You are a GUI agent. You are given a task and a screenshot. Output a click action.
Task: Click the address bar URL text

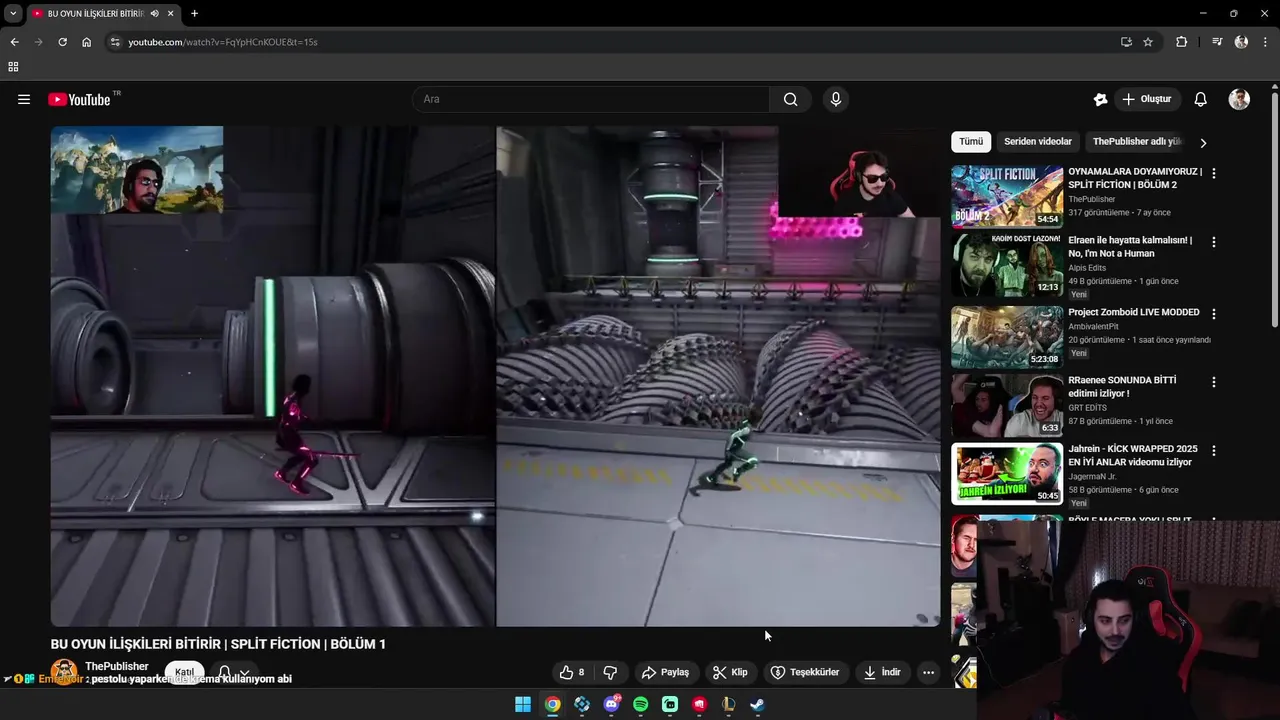click(223, 42)
